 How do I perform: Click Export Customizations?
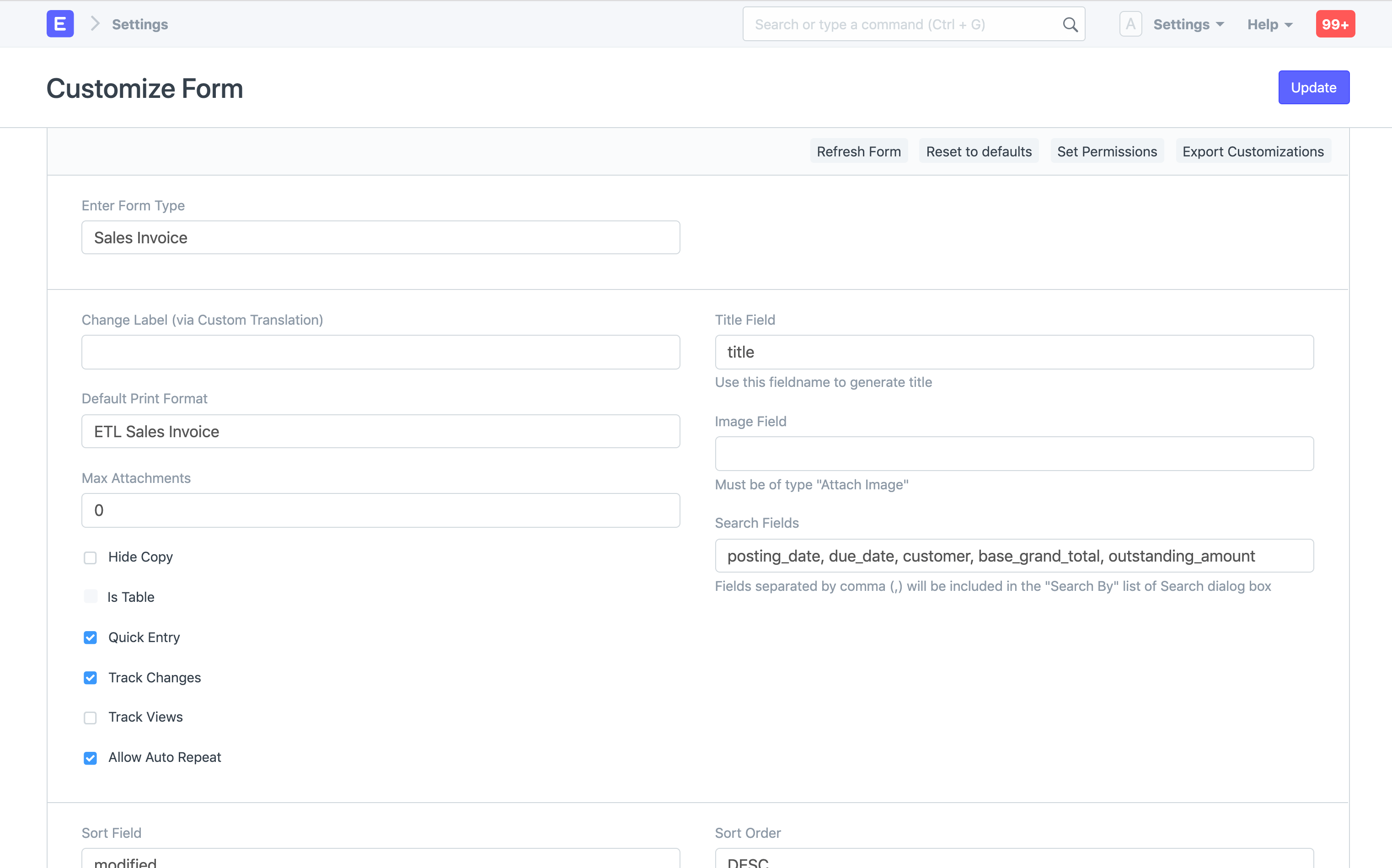coord(1253,151)
